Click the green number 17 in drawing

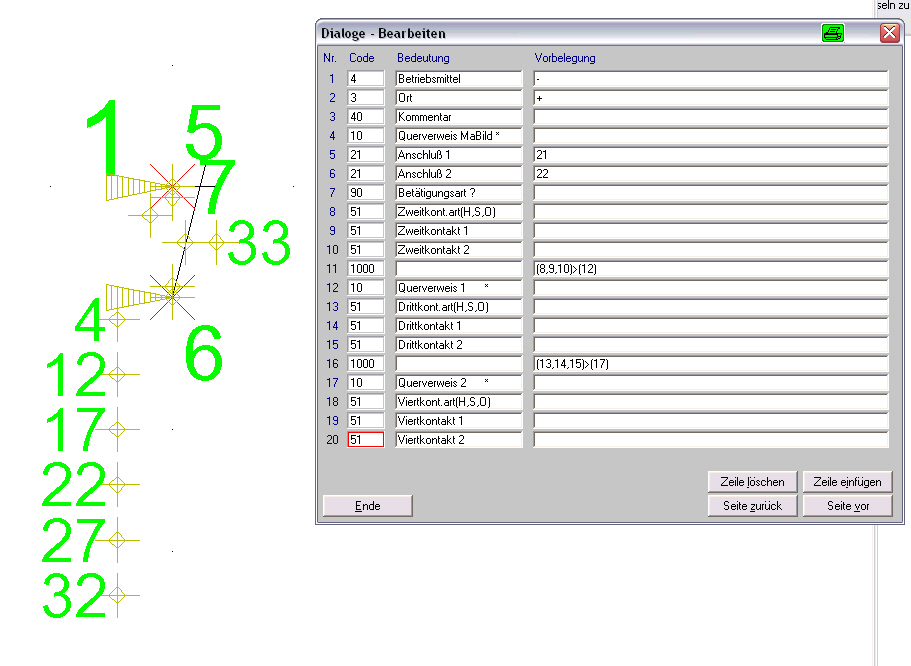pyautogui.click(x=76, y=429)
